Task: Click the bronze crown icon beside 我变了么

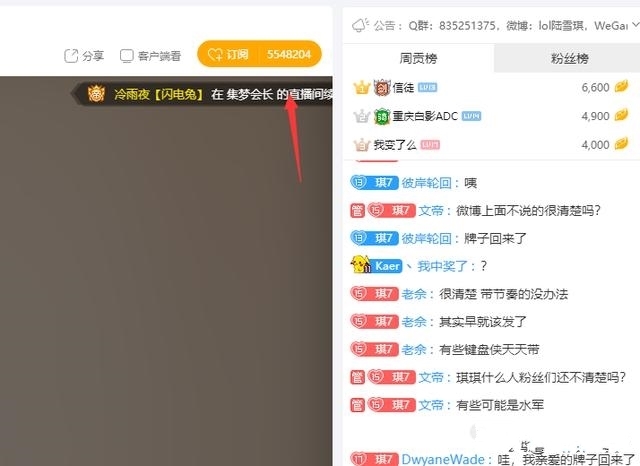Action: 361,145
